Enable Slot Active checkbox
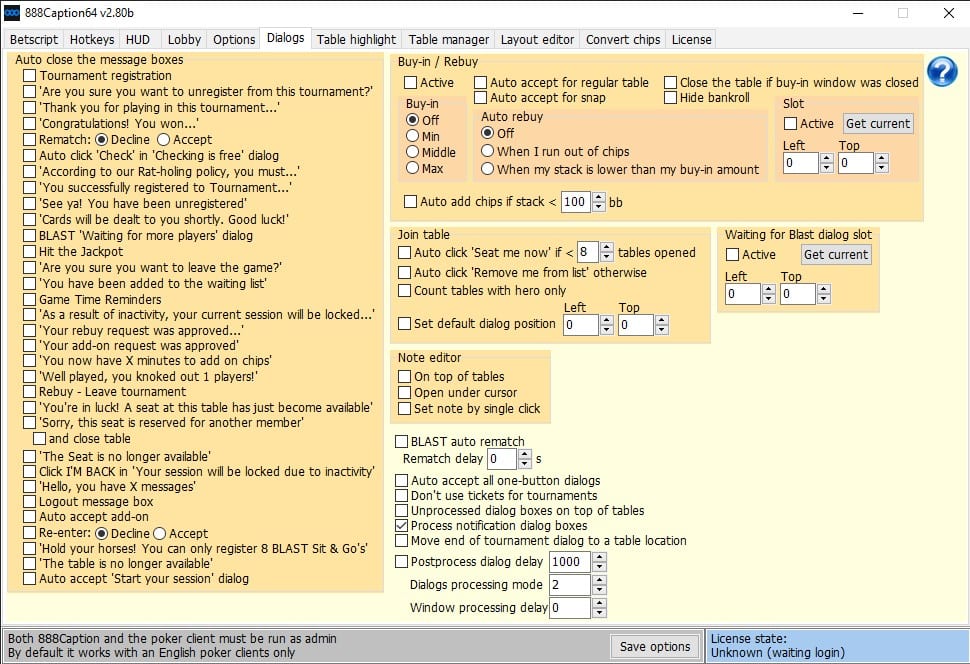970x664 pixels. coord(790,124)
